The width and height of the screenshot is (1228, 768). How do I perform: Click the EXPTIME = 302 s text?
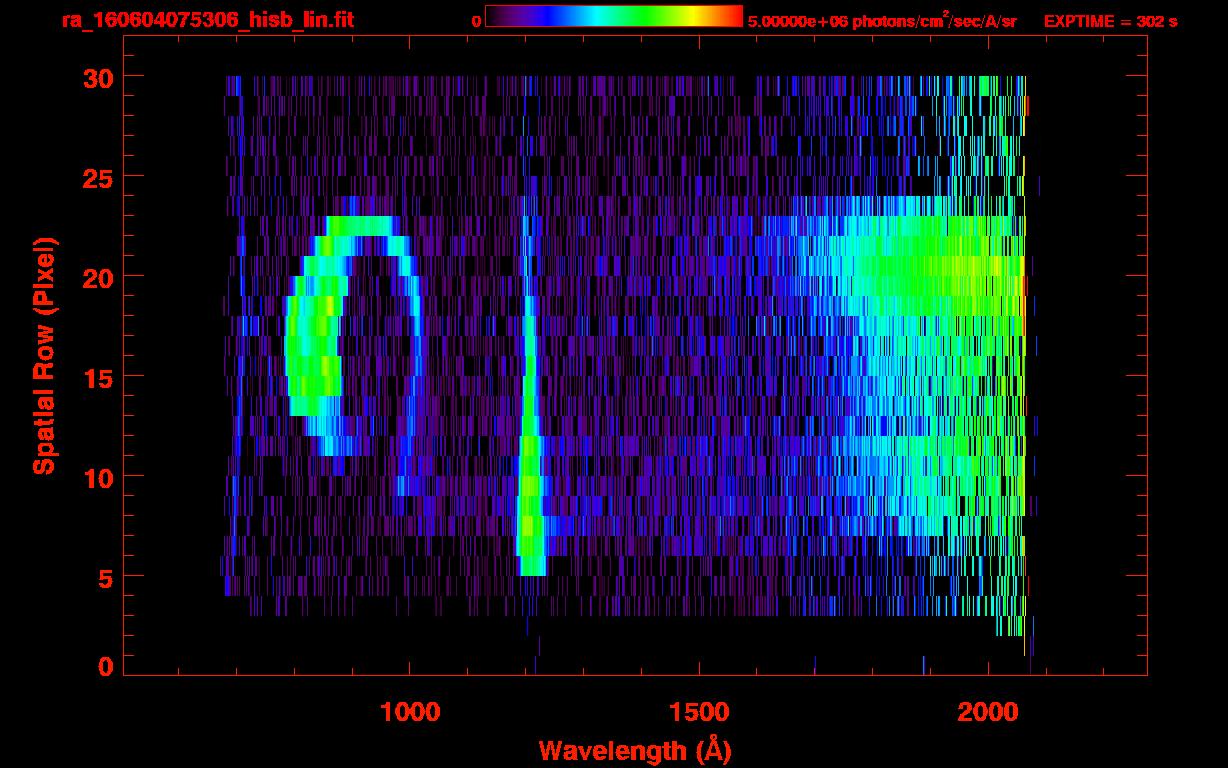pyautogui.click(x=1110, y=21)
